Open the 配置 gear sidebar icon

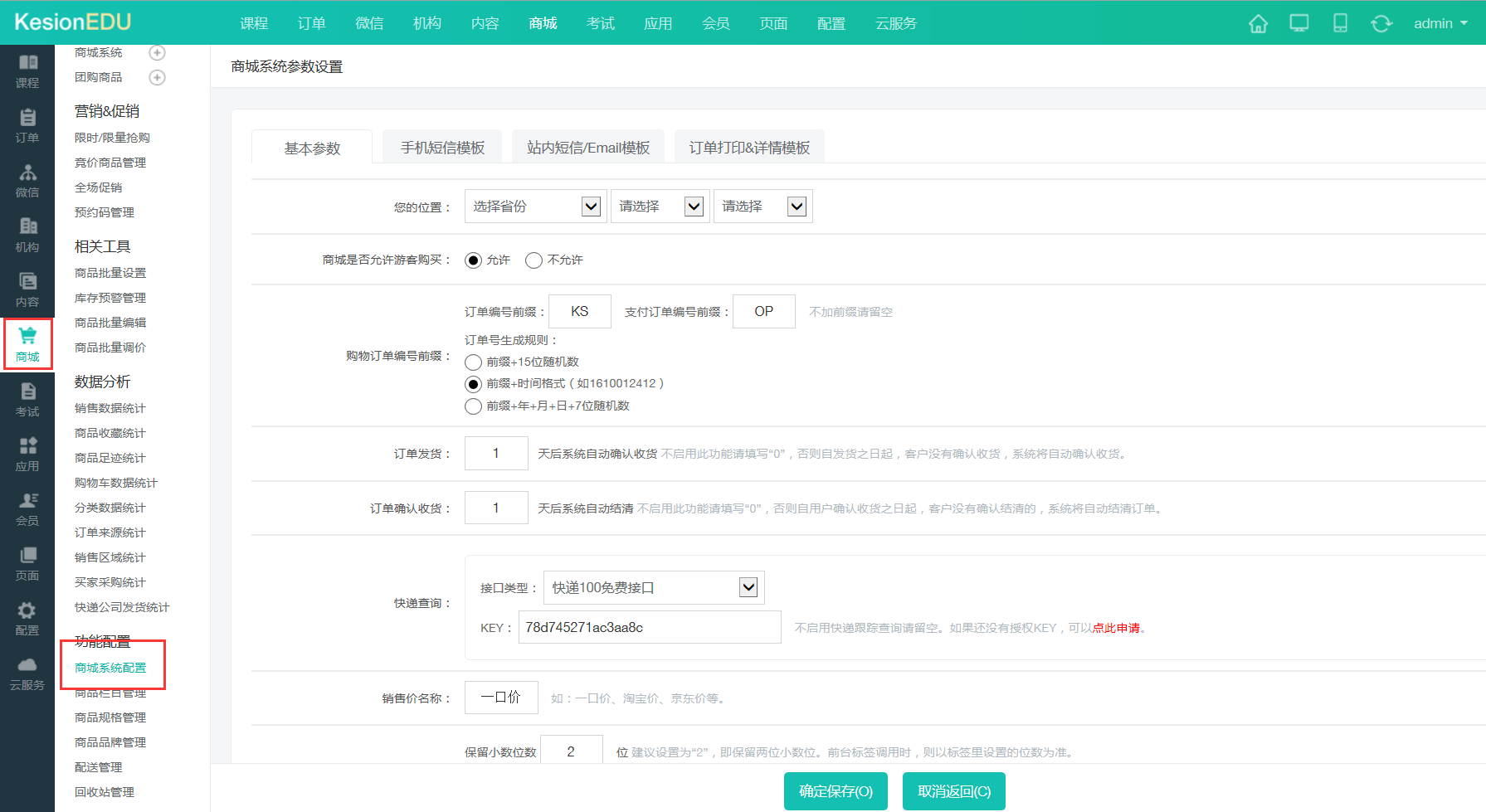tap(27, 618)
